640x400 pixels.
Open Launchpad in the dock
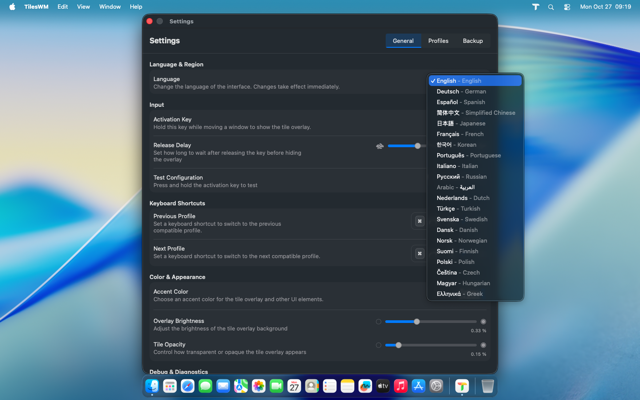pos(170,386)
